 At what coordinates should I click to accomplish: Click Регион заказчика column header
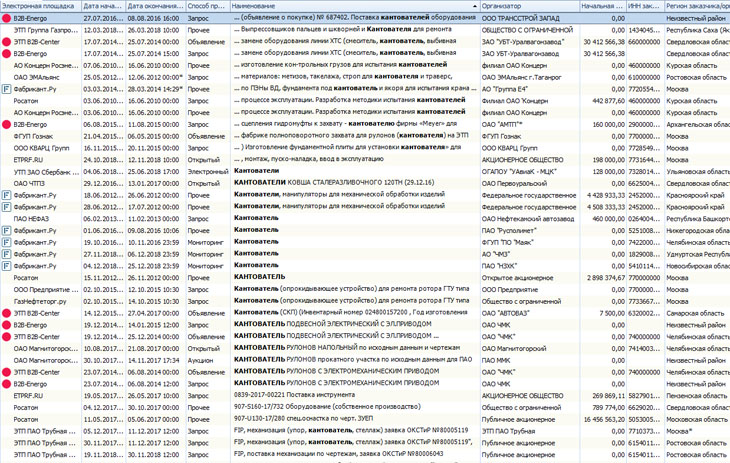tap(696, 6)
